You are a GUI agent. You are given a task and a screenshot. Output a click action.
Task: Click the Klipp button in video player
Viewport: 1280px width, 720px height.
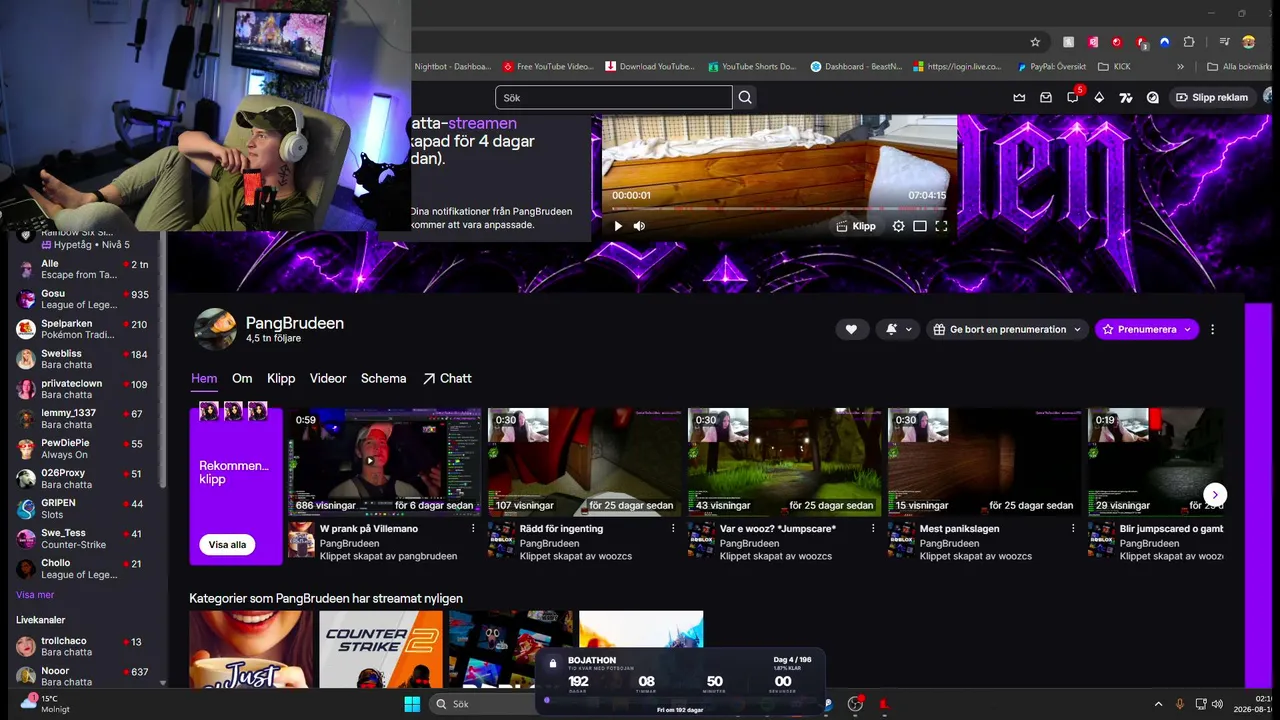point(856,226)
